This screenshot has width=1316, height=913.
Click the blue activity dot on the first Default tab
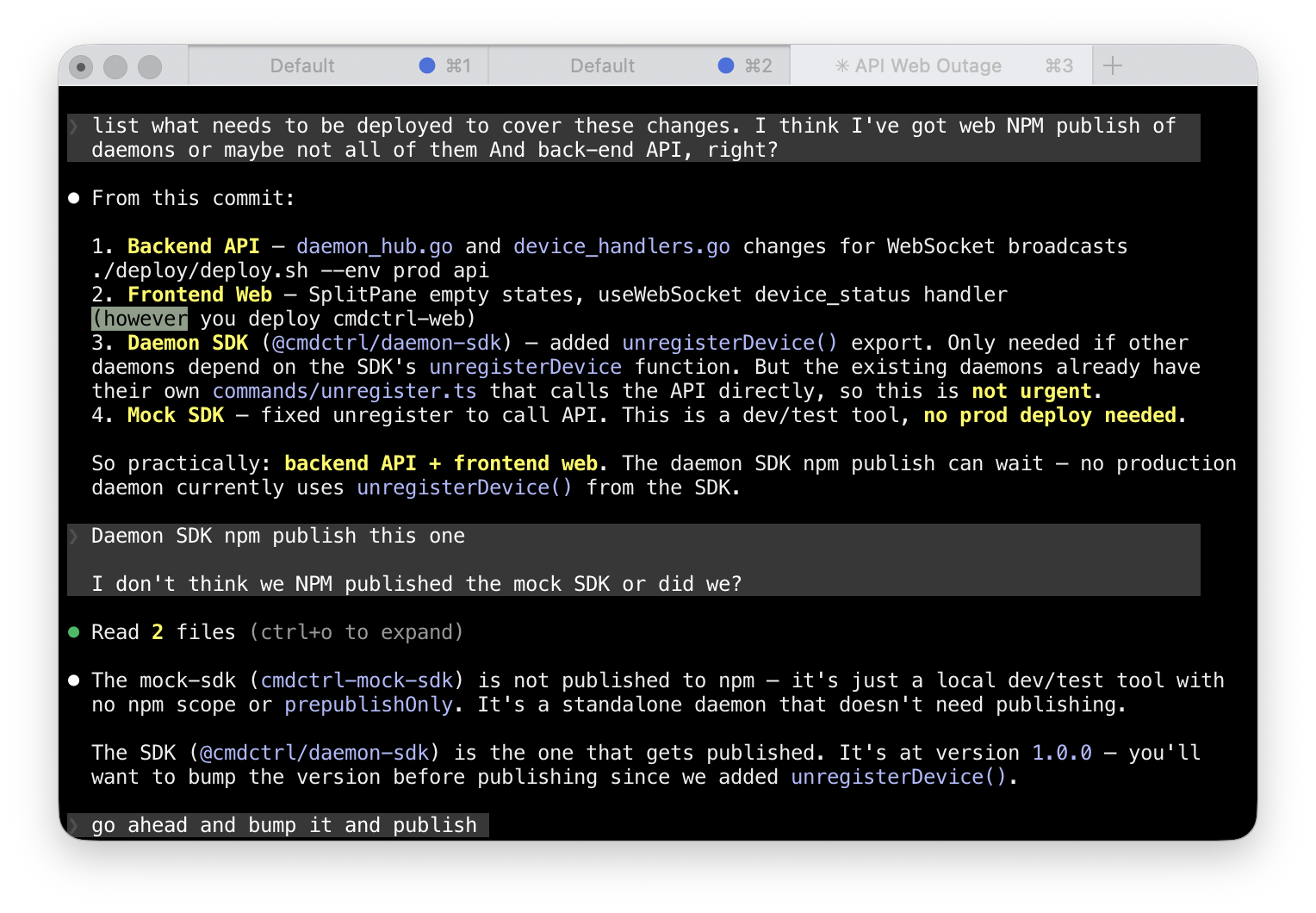425,65
